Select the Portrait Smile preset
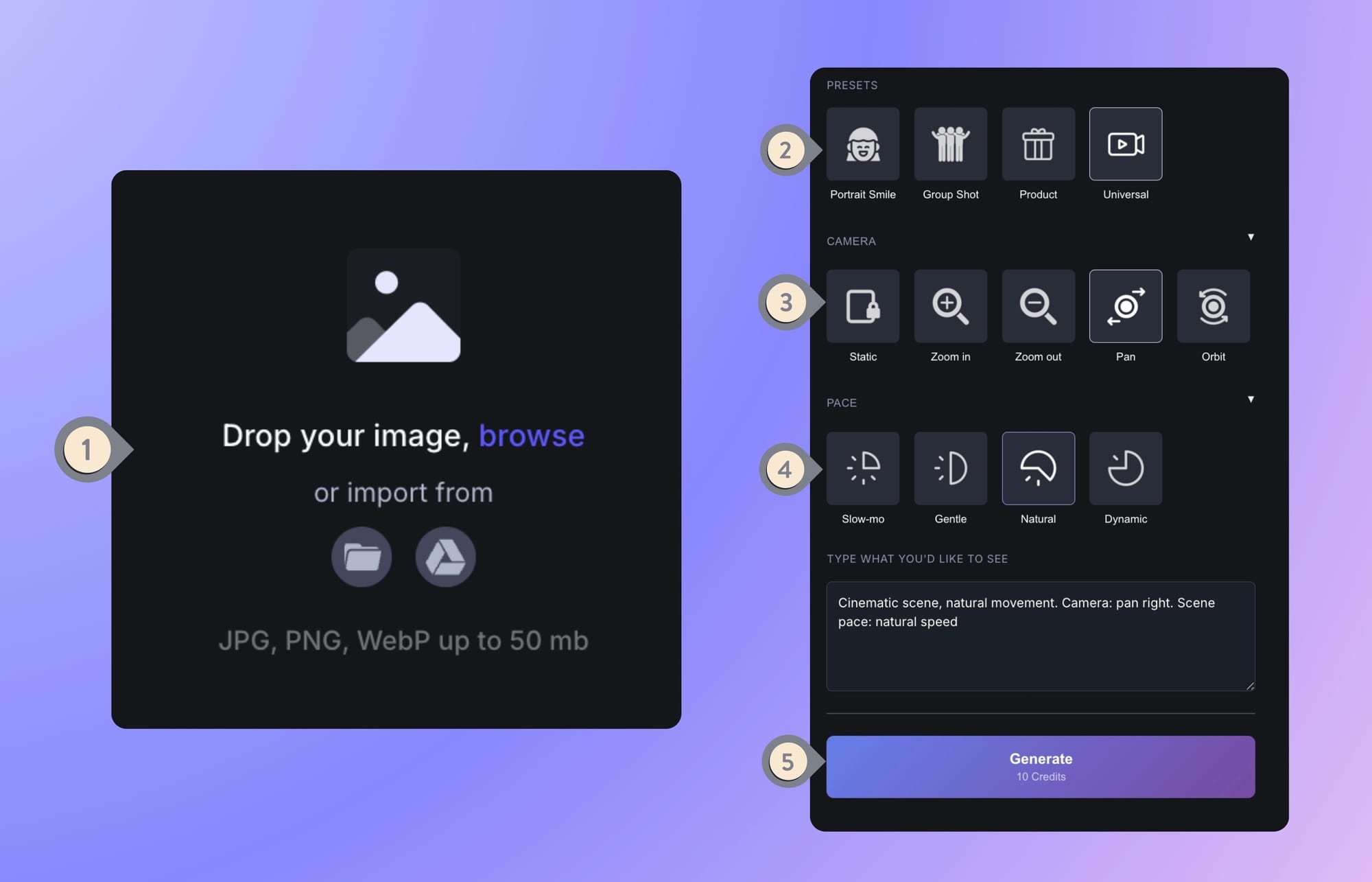This screenshot has height=882, width=1372. [x=863, y=144]
